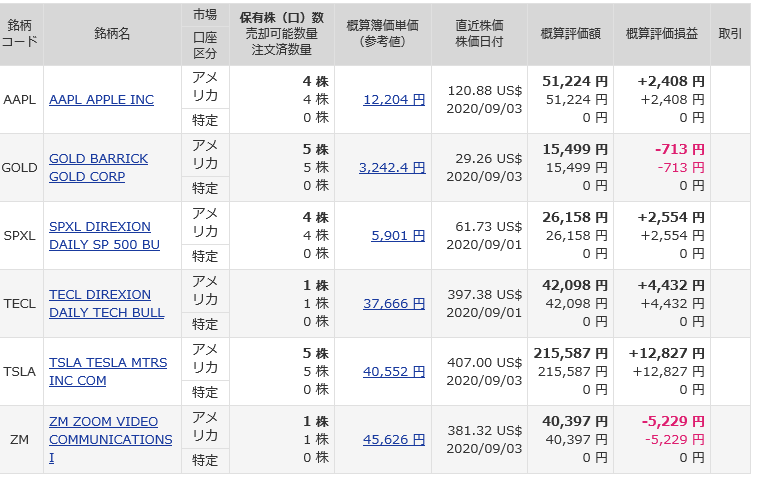758x479 pixels.
Task: Click the 銘柄コード column header
Action: [x=20, y=33]
